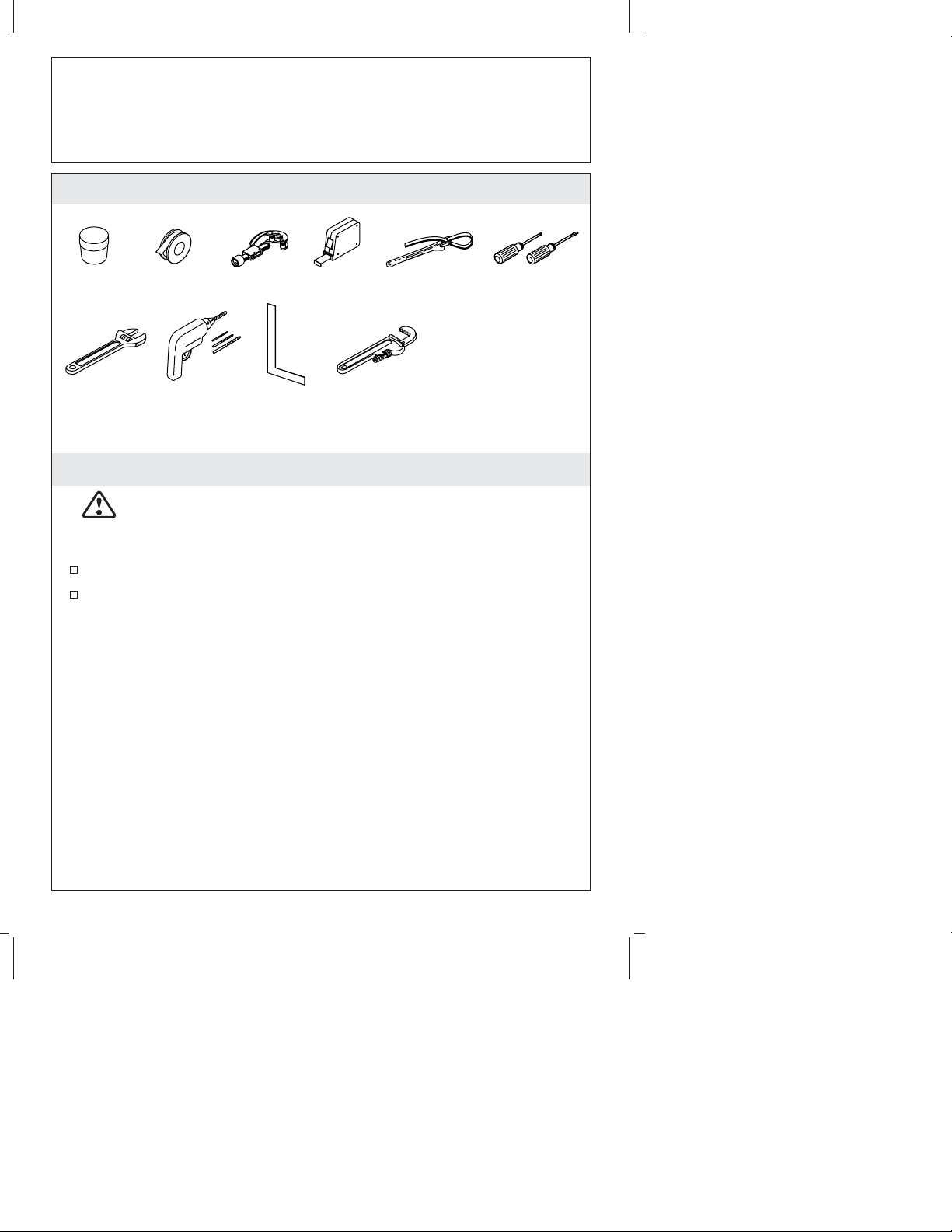Click the plumber's putty cup illustration
Viewport: 952px width, 1232px height.
(x=95, y=246)
